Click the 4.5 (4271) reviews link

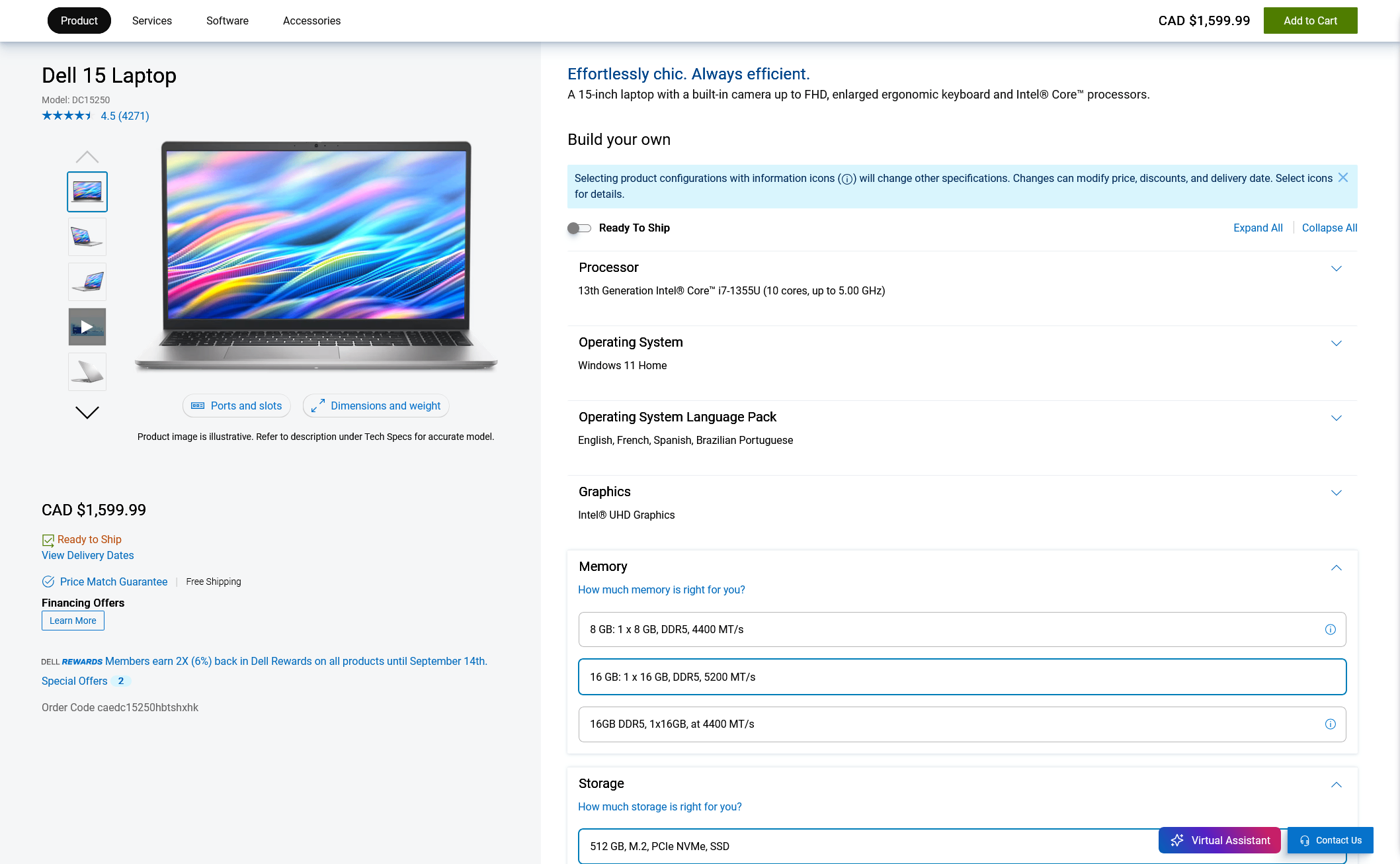coord(125,116)
